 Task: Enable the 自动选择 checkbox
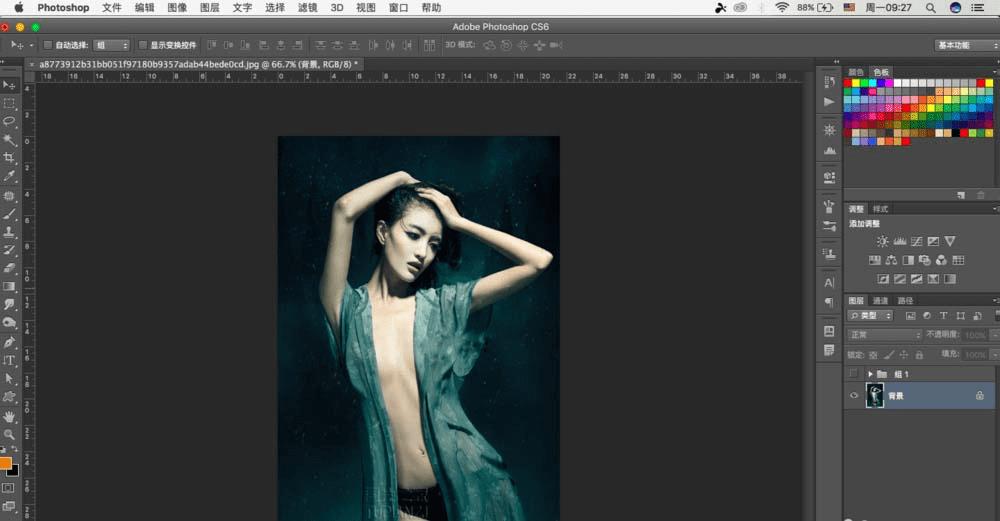pyautogui.click(x=48, y=45)
